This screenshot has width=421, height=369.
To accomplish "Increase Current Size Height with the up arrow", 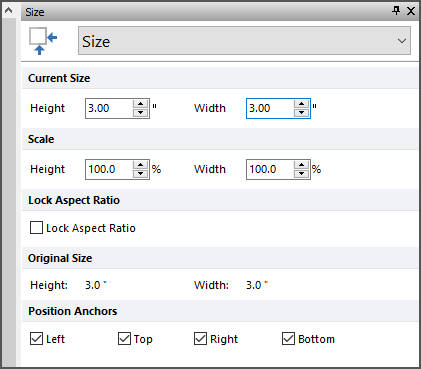I will 141,104.
